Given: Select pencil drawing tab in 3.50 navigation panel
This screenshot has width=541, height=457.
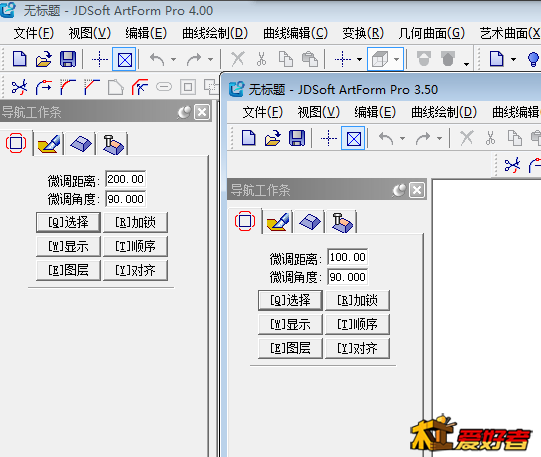Looking at the screenshot, I should (x=278, y=222).
